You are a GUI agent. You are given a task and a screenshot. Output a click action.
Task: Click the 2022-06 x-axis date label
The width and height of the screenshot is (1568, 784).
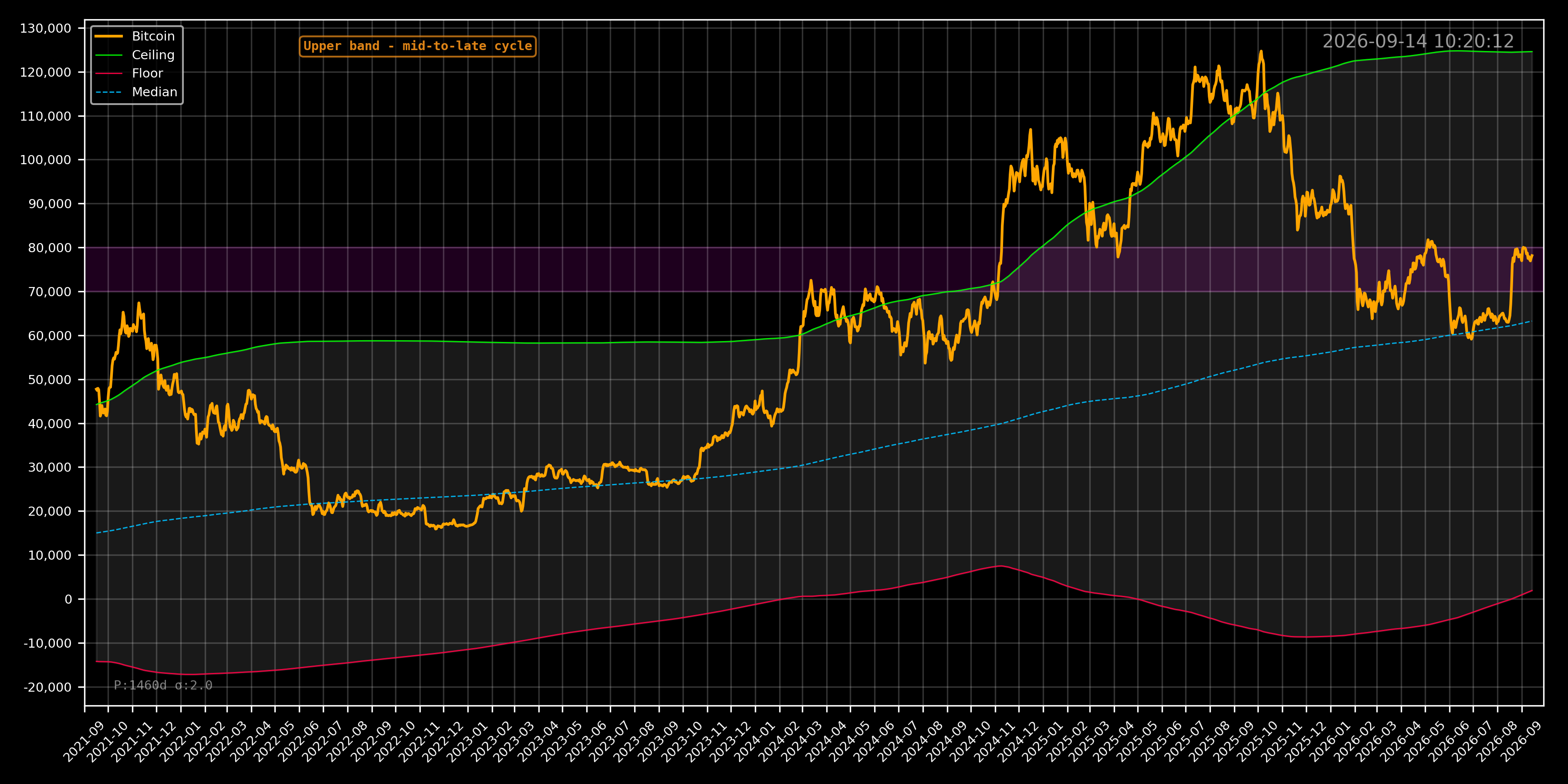click(299, 741)
